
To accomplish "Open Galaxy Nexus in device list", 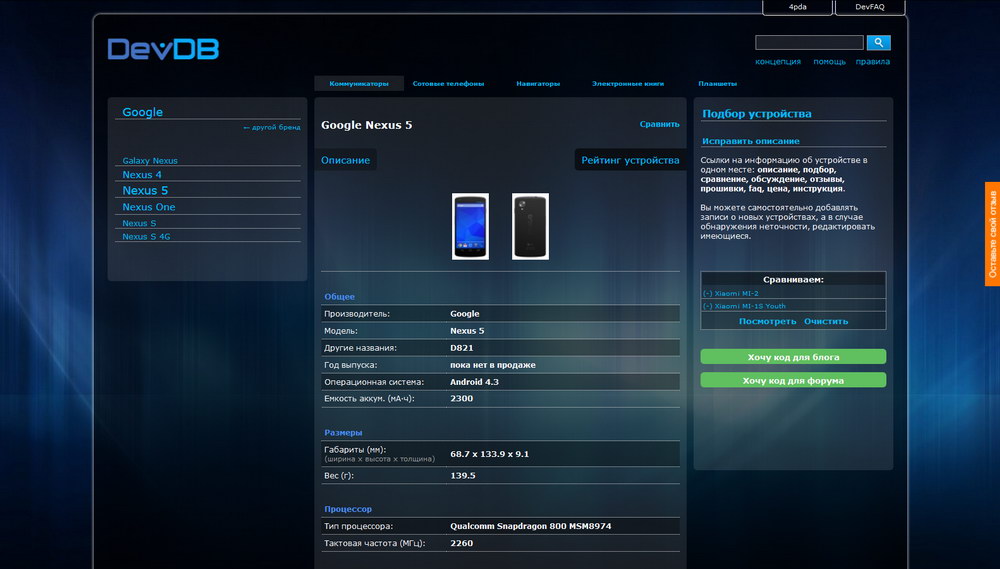I will coord(150,161).
